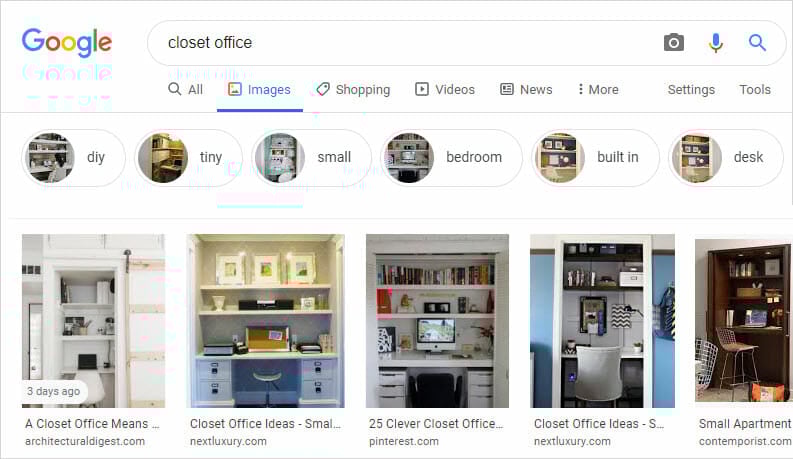The width and height of the screenshot is (793, 459).
Task: Open the Settings menu
Action: [691, 89]
